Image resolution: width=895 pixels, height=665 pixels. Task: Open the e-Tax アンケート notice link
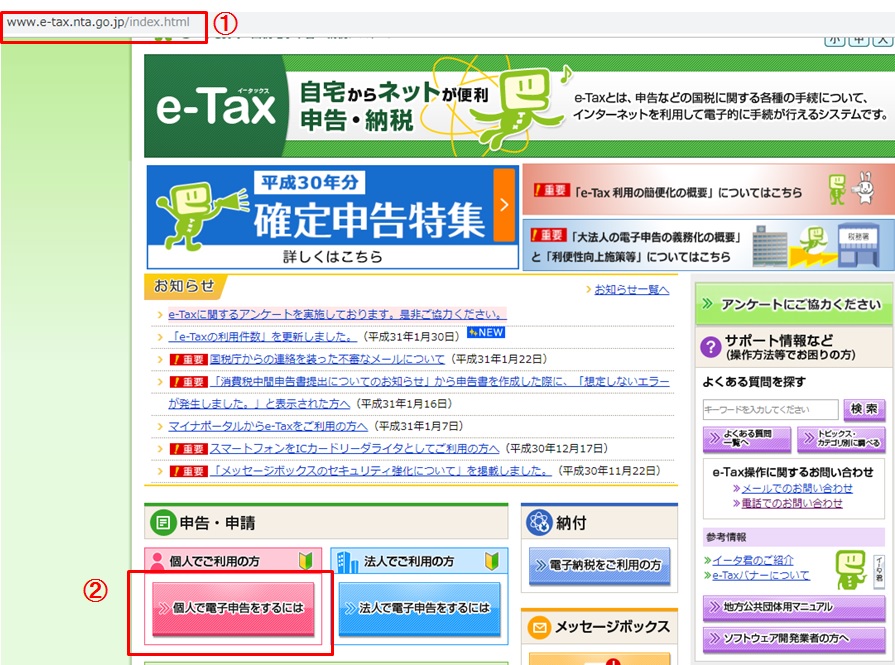pyautogui.click(x=337, y=314)
